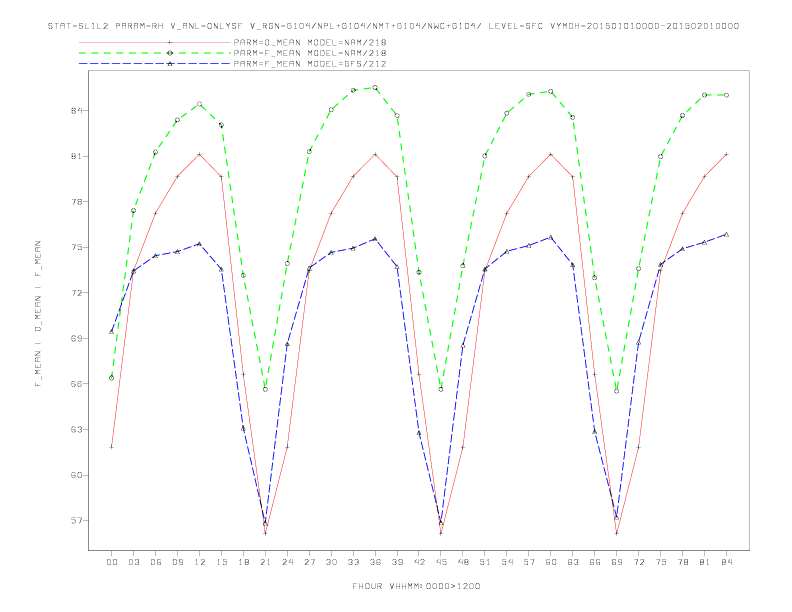Click green NAM circle marker at hour 69 trough
This screenshot has height=612, width=792.
click(x=617, y=391)
